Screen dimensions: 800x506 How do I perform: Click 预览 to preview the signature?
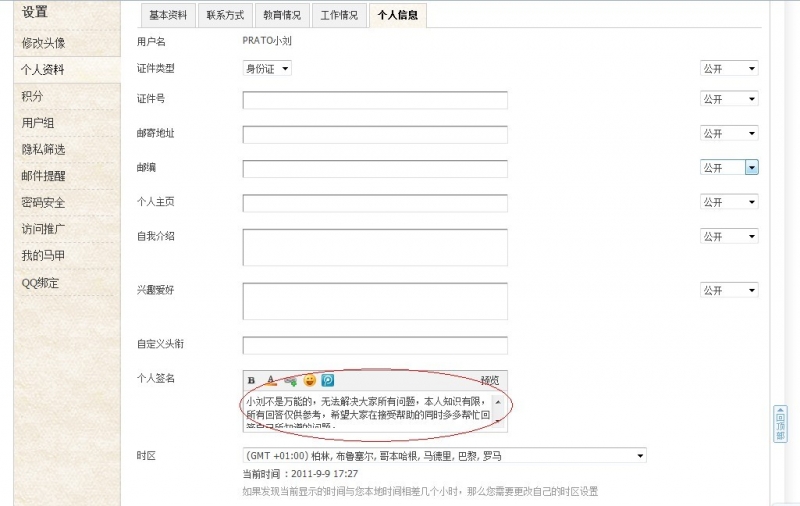click(x=489, y=380)
